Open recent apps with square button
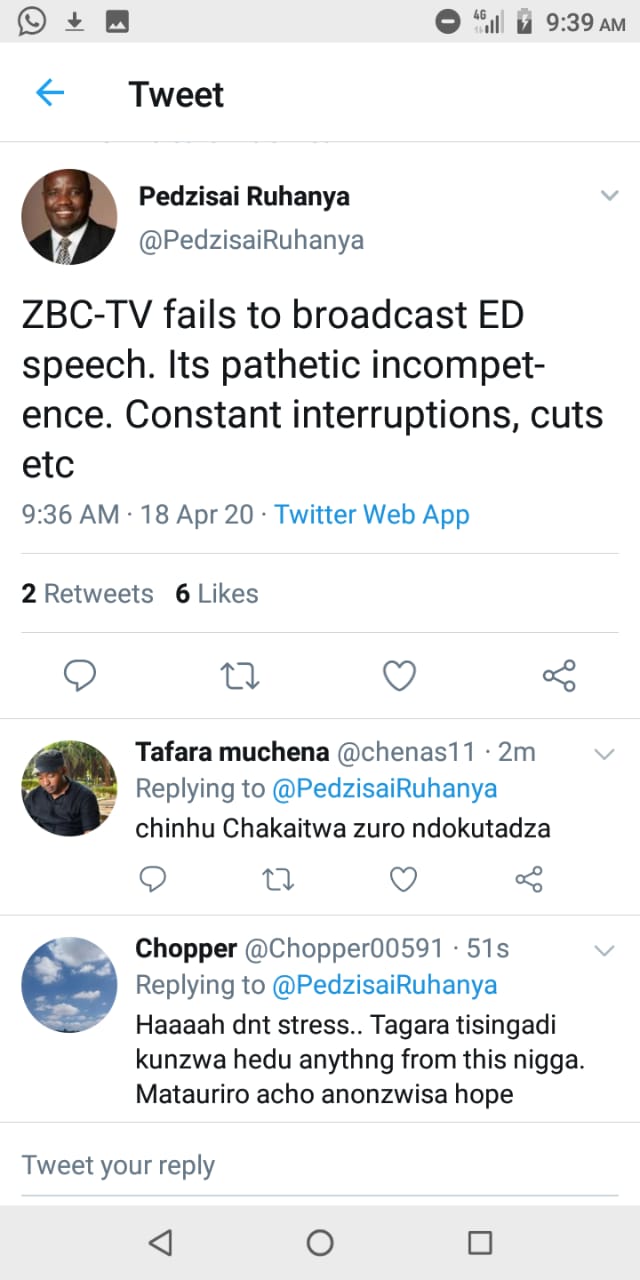 point(479,1242)
